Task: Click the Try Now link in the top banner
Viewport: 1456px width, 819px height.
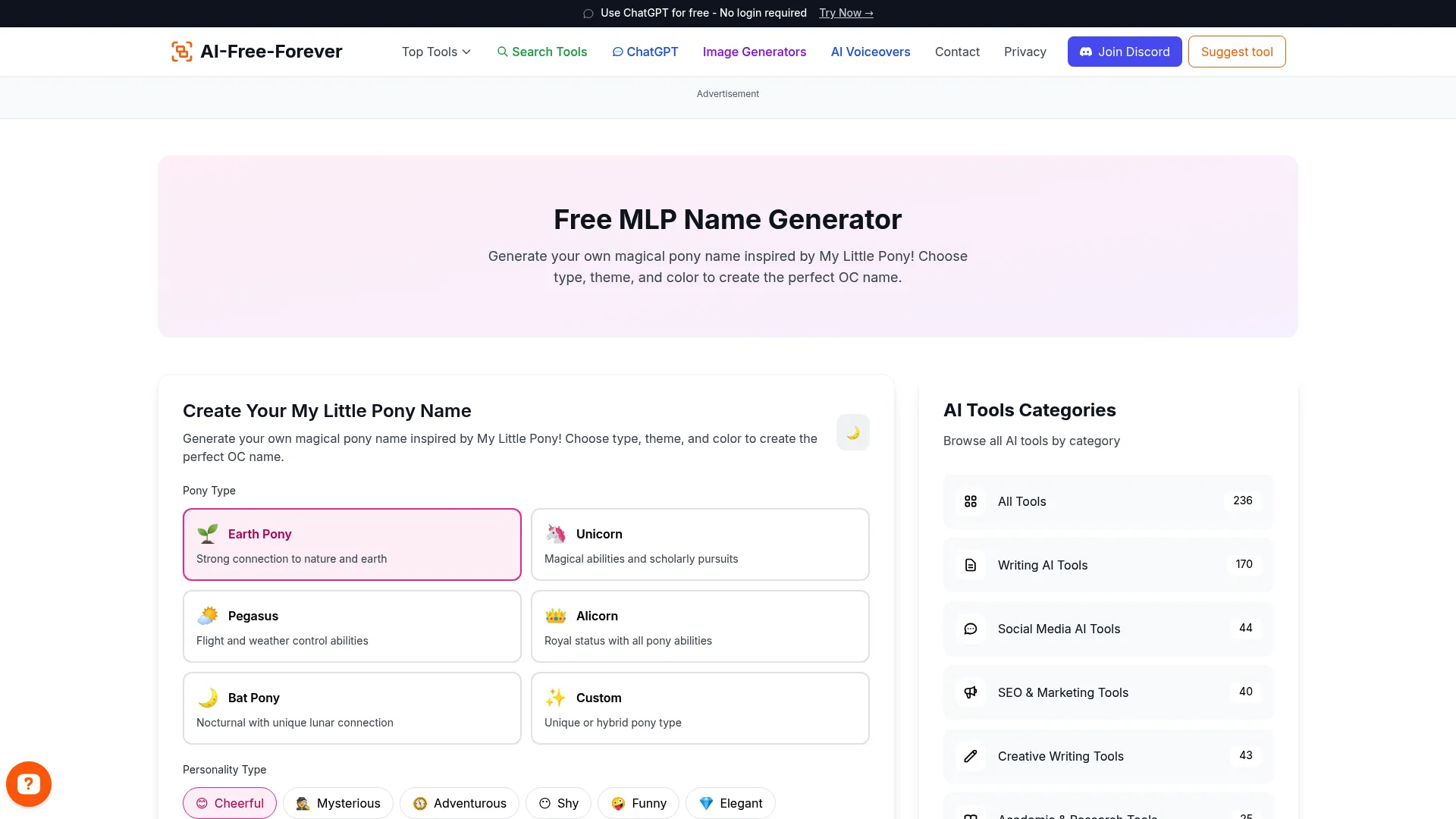Action: tap(846, 13)
